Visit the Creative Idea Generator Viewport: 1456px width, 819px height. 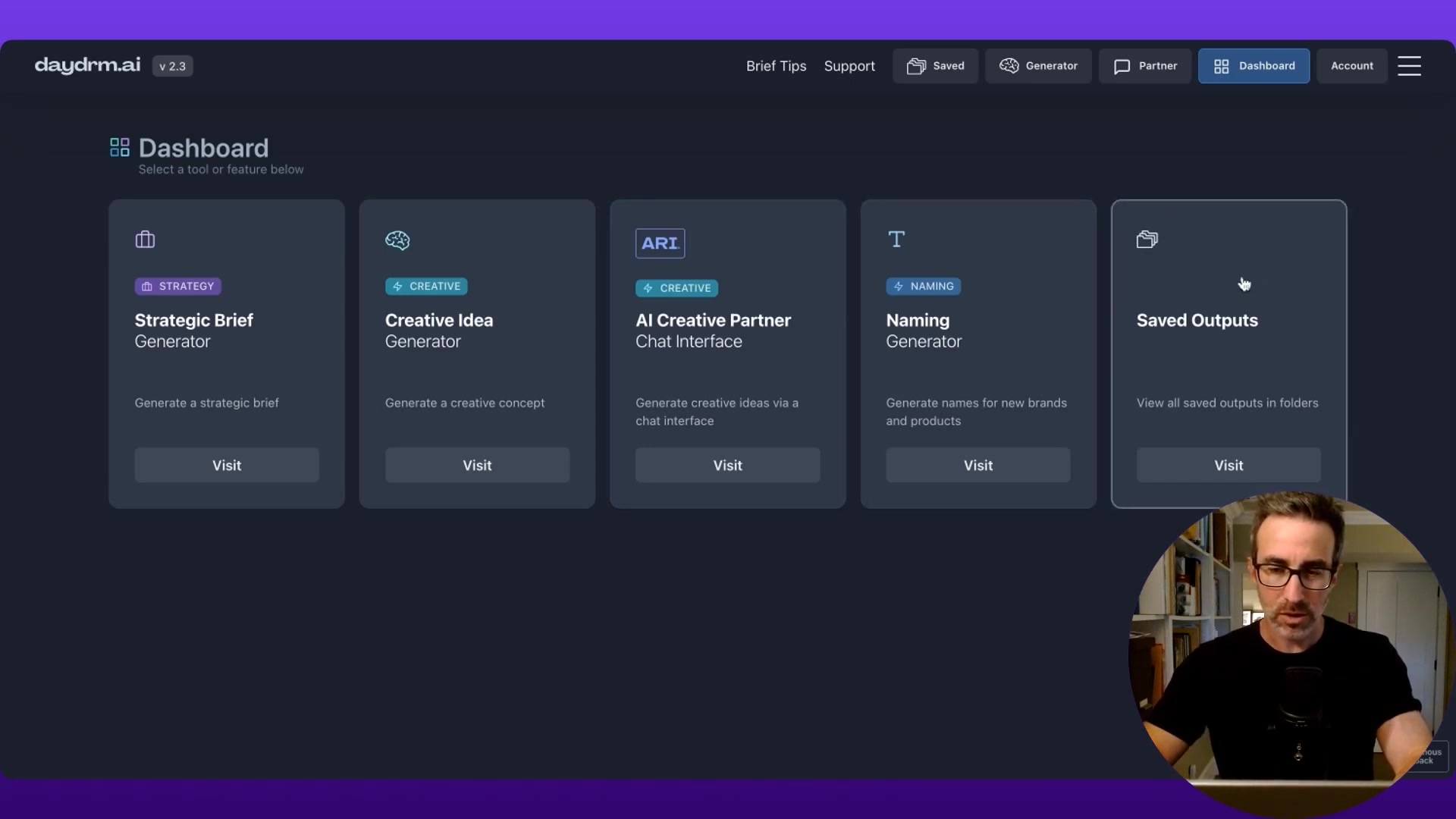[x=477, y=465]
